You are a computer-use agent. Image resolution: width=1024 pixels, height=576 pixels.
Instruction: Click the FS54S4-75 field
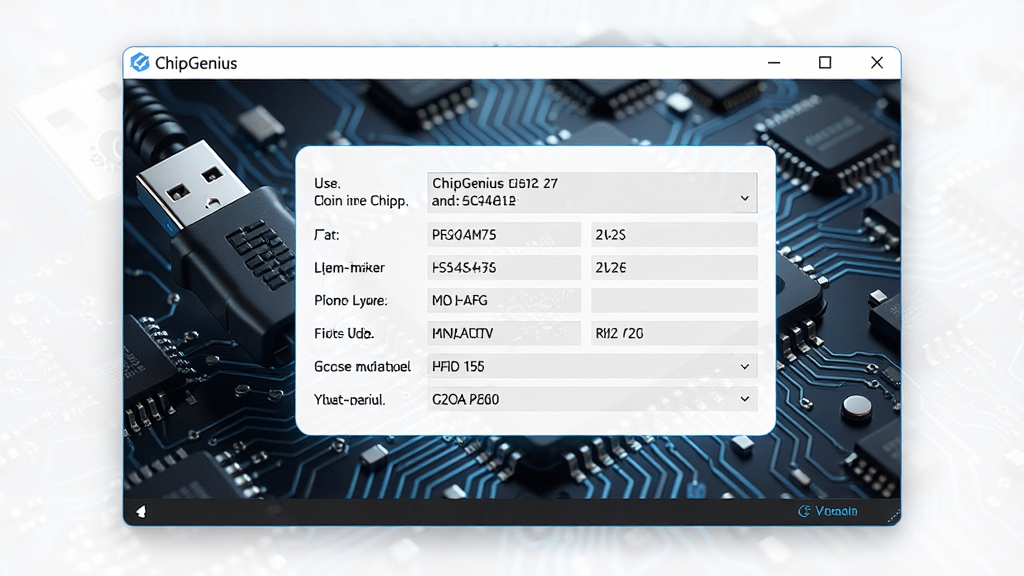504,268
